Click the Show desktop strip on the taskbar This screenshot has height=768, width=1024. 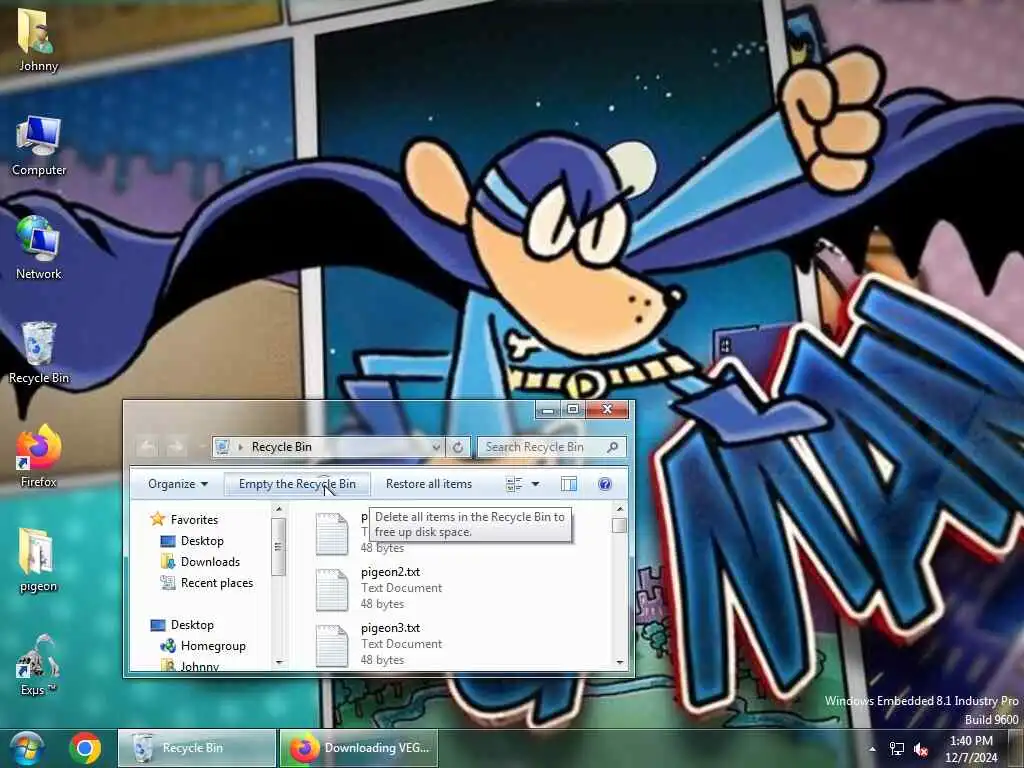1017,748
